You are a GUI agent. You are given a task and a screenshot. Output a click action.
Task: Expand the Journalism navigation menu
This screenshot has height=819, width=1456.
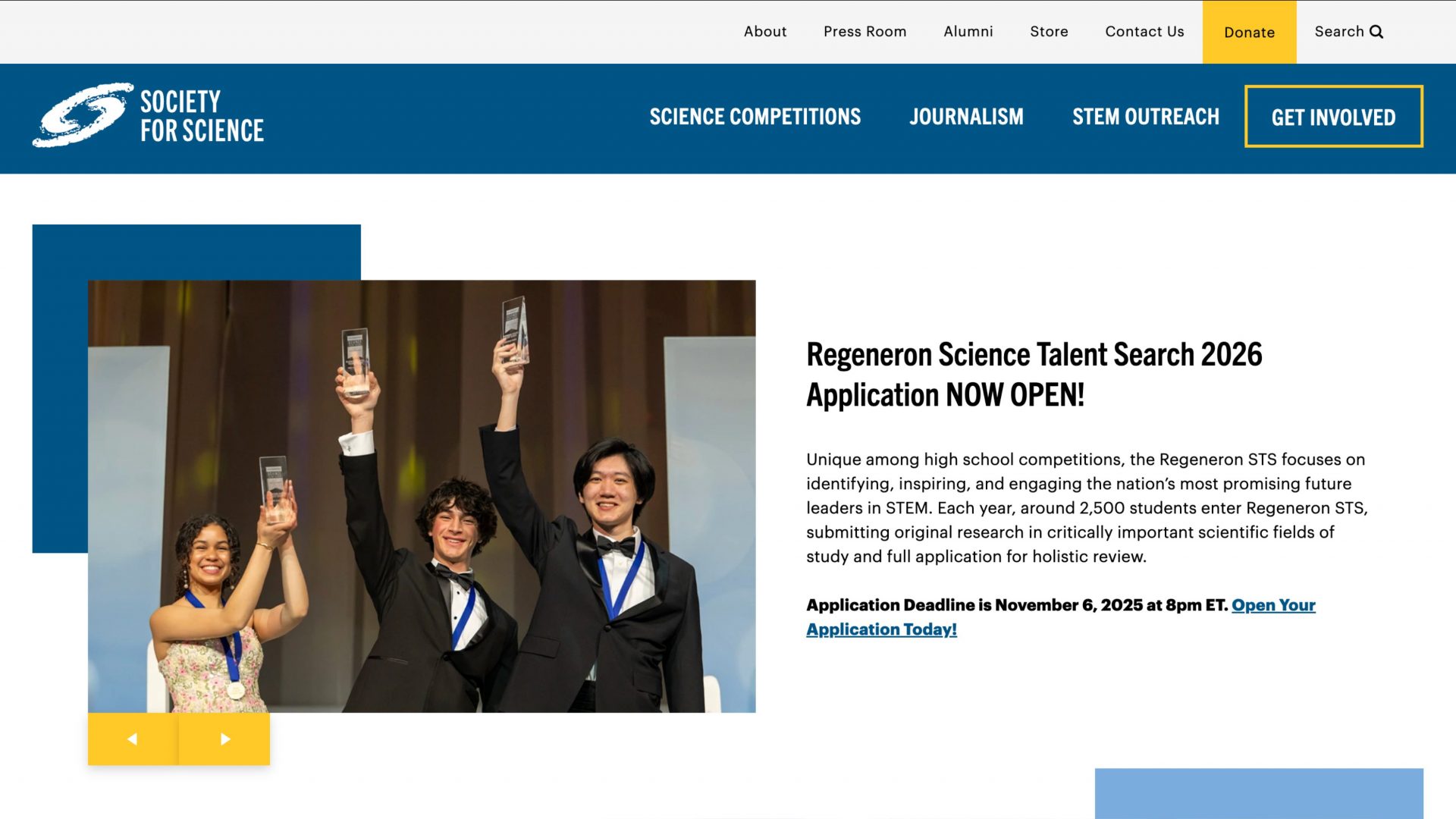(966, 117)
